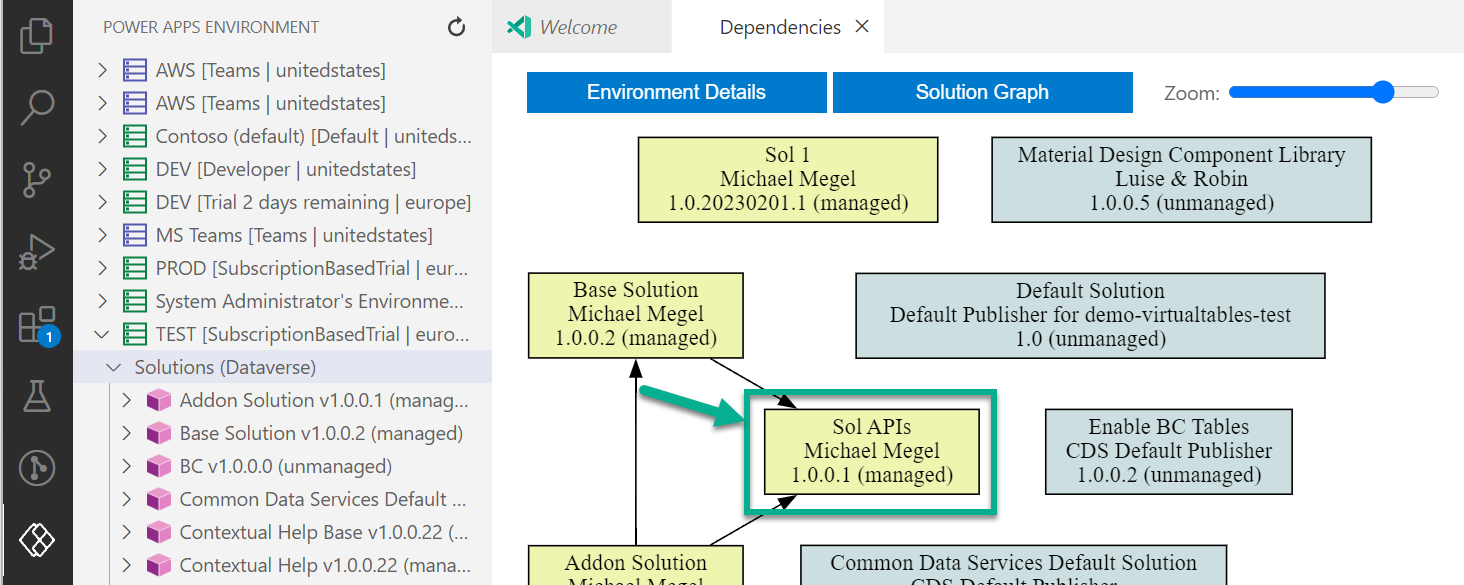Open the Source Control view icon

[x=37, y=181]
